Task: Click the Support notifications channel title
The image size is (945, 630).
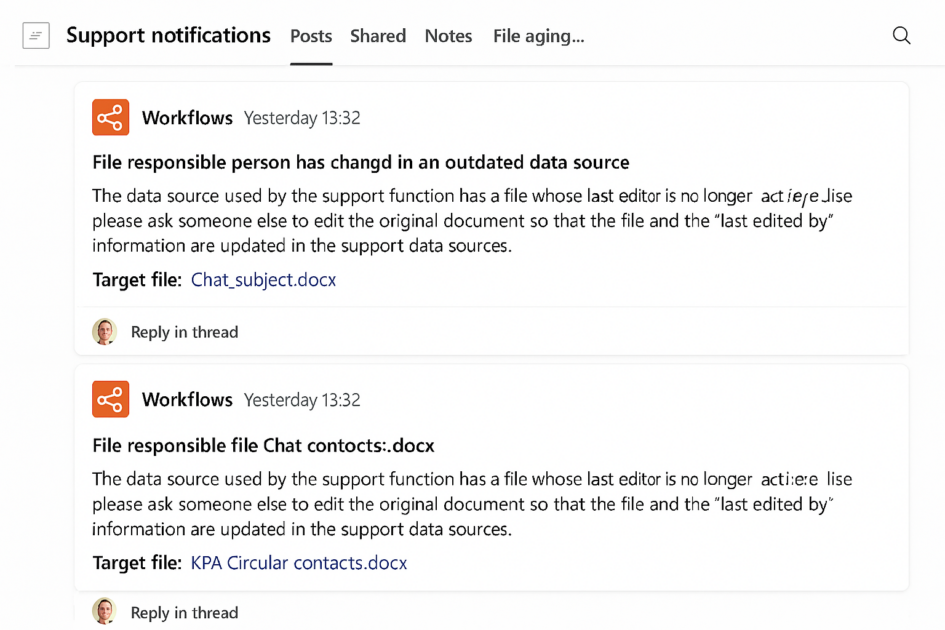Action: 168,36
